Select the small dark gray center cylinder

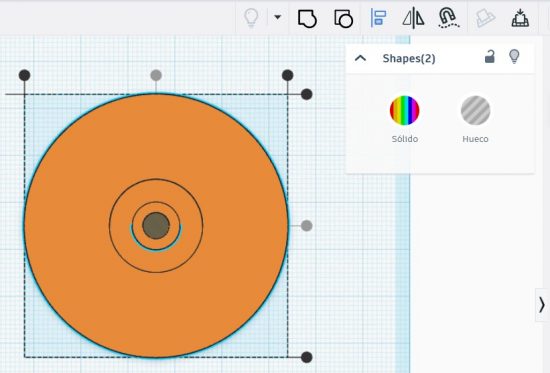coord(156,226)
